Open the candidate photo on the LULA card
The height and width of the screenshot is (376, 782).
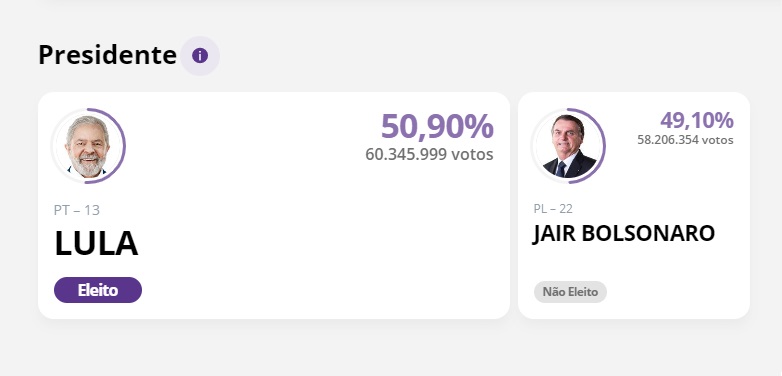coord(88,146)
